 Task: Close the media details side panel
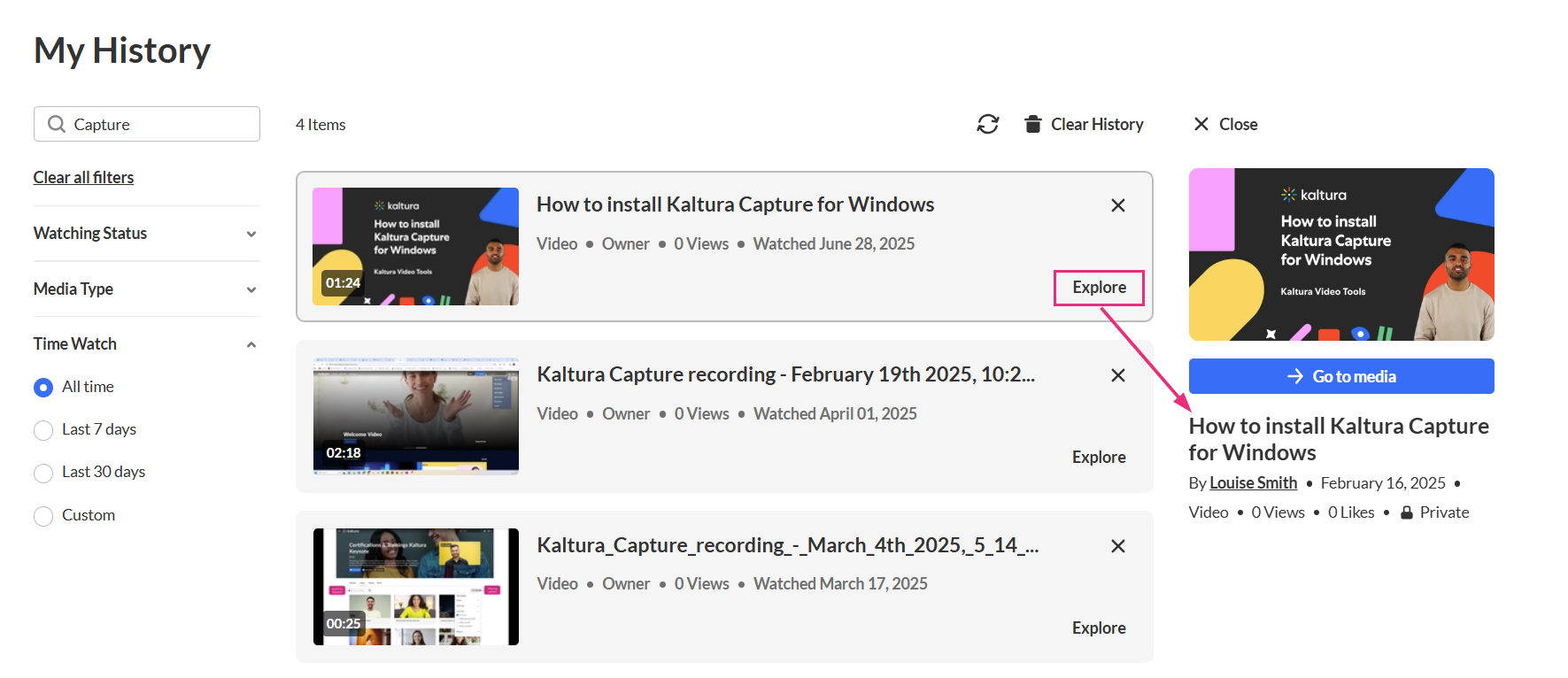(x=1225, y=125)
